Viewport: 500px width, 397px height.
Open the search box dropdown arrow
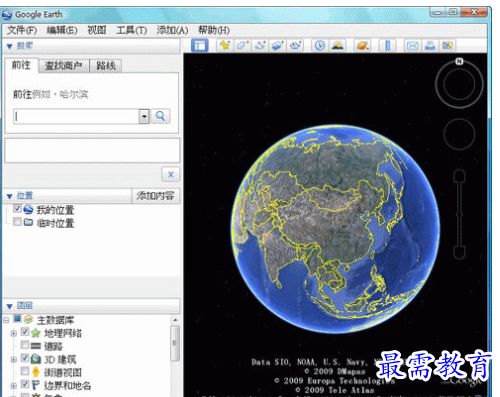(x=144, y=116)
